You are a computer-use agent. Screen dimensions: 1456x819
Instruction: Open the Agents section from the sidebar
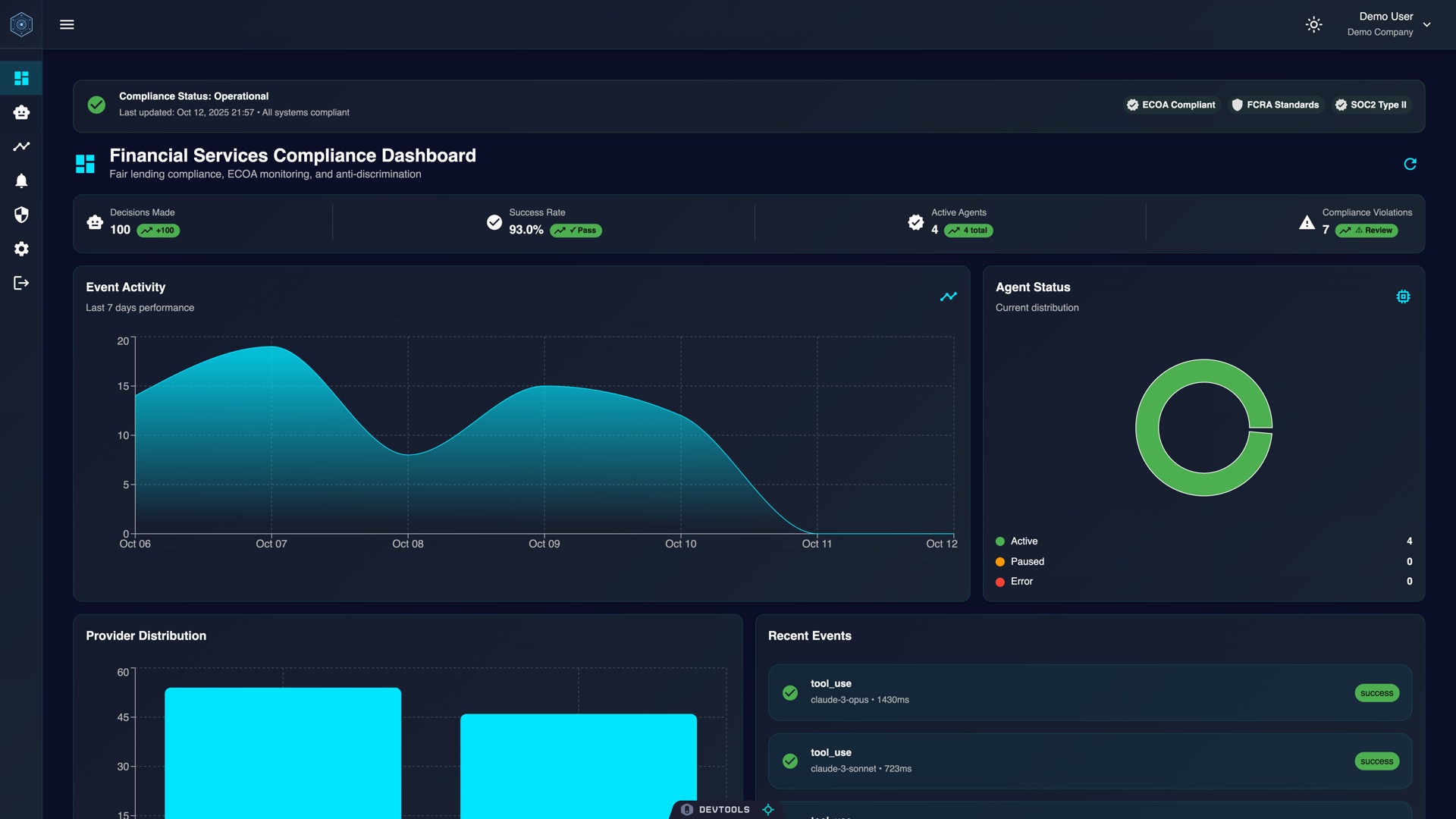tap(21, 111)
